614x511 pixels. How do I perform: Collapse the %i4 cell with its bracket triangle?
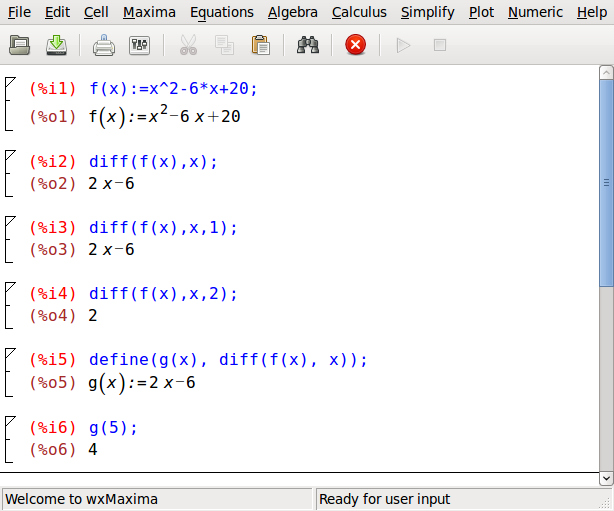(9, 287)
